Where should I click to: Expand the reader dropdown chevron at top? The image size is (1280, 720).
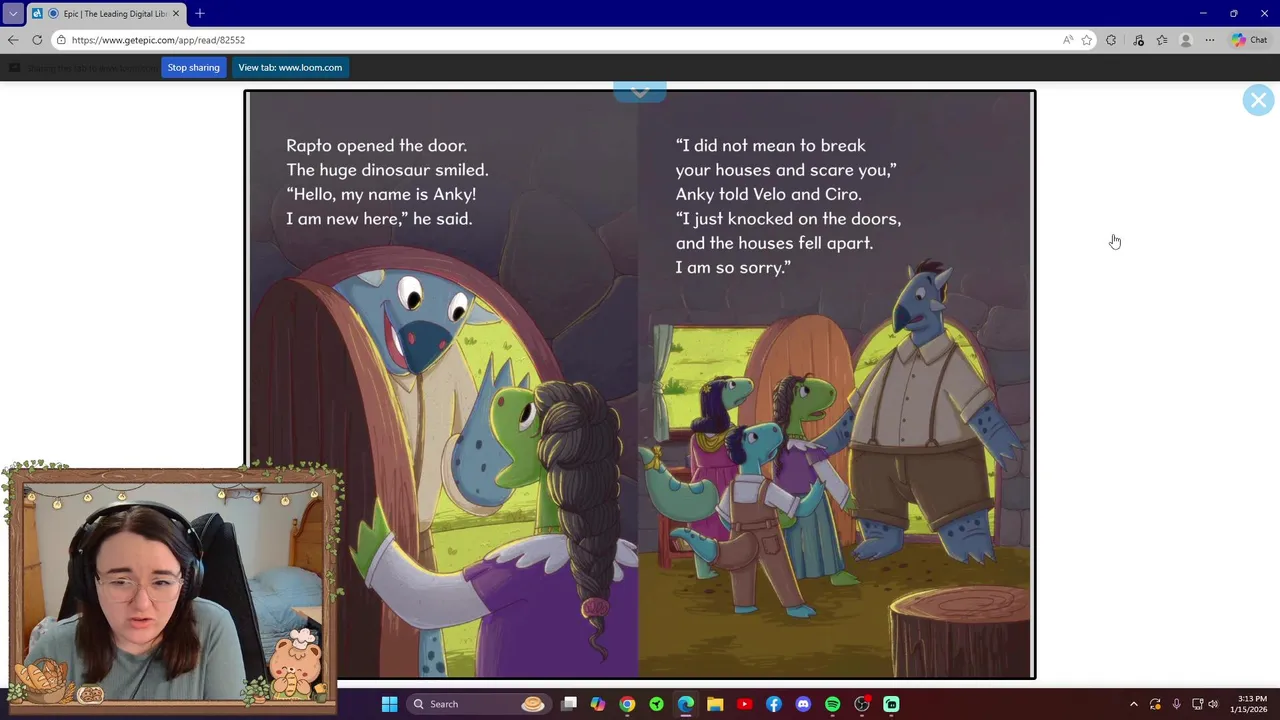click(640, 92)
